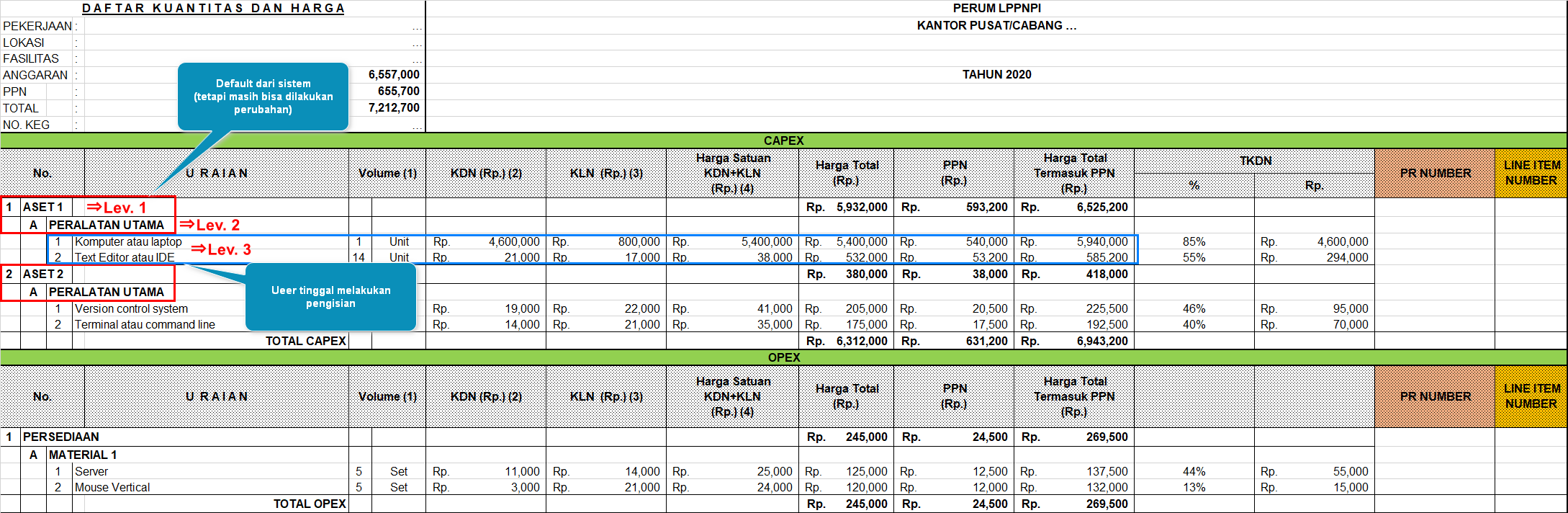Select the 'KANTOR PUSAT/CABANG ...' heading
1568x513 pixels.
(996, 26)
